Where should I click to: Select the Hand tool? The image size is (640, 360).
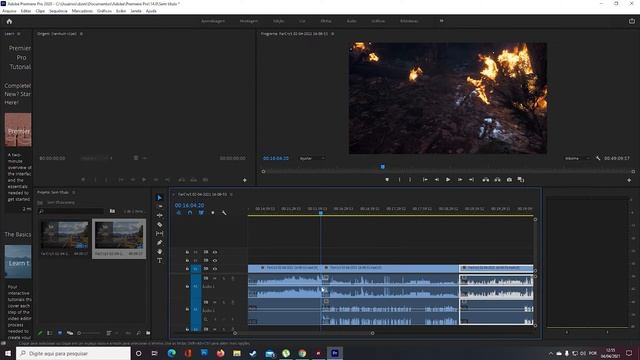pos(159,251)
